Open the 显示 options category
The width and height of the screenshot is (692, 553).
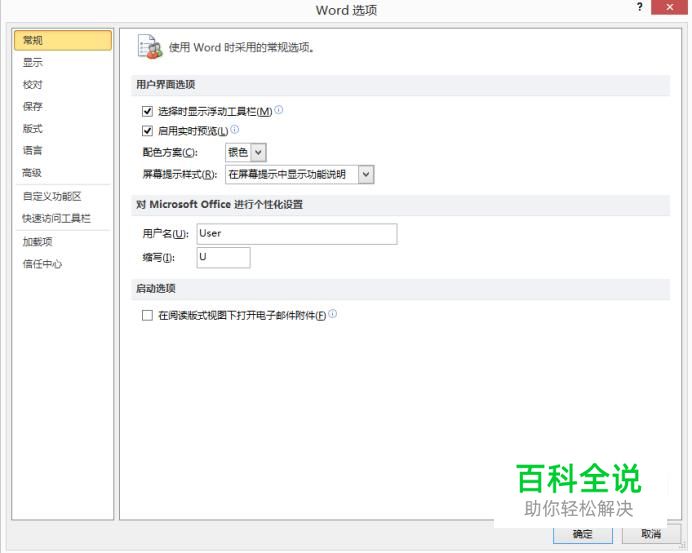pyautogui.click(x=33, y=62)
